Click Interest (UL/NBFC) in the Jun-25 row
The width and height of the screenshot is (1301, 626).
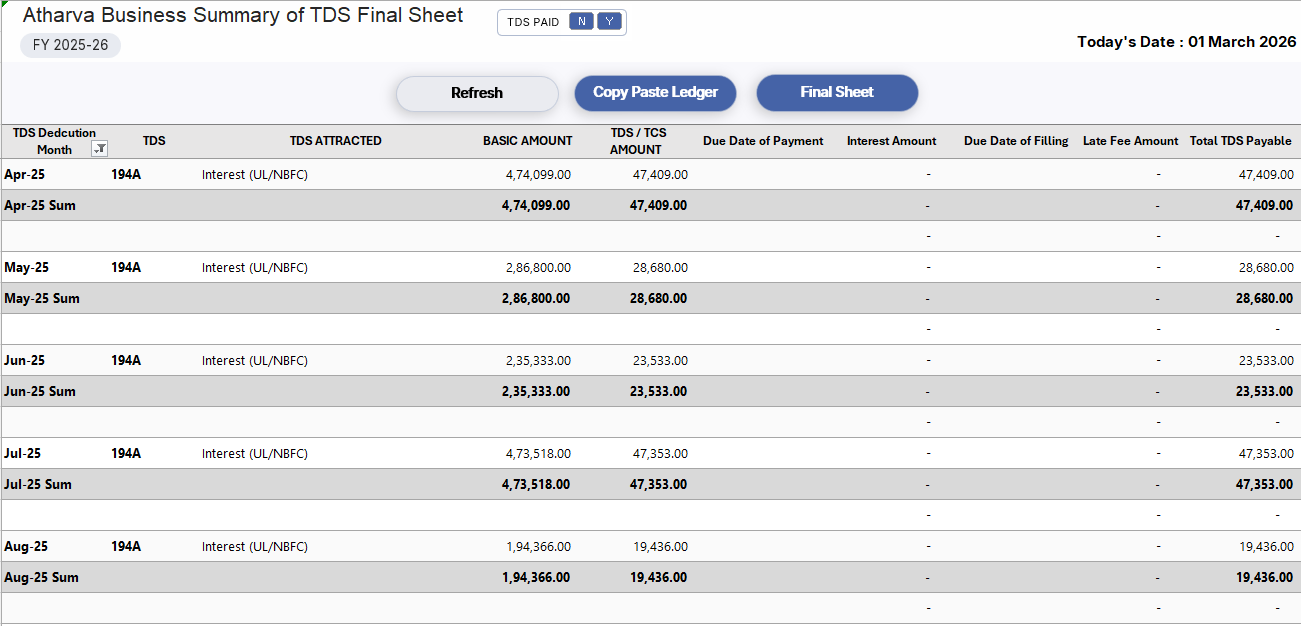(253, 360)
